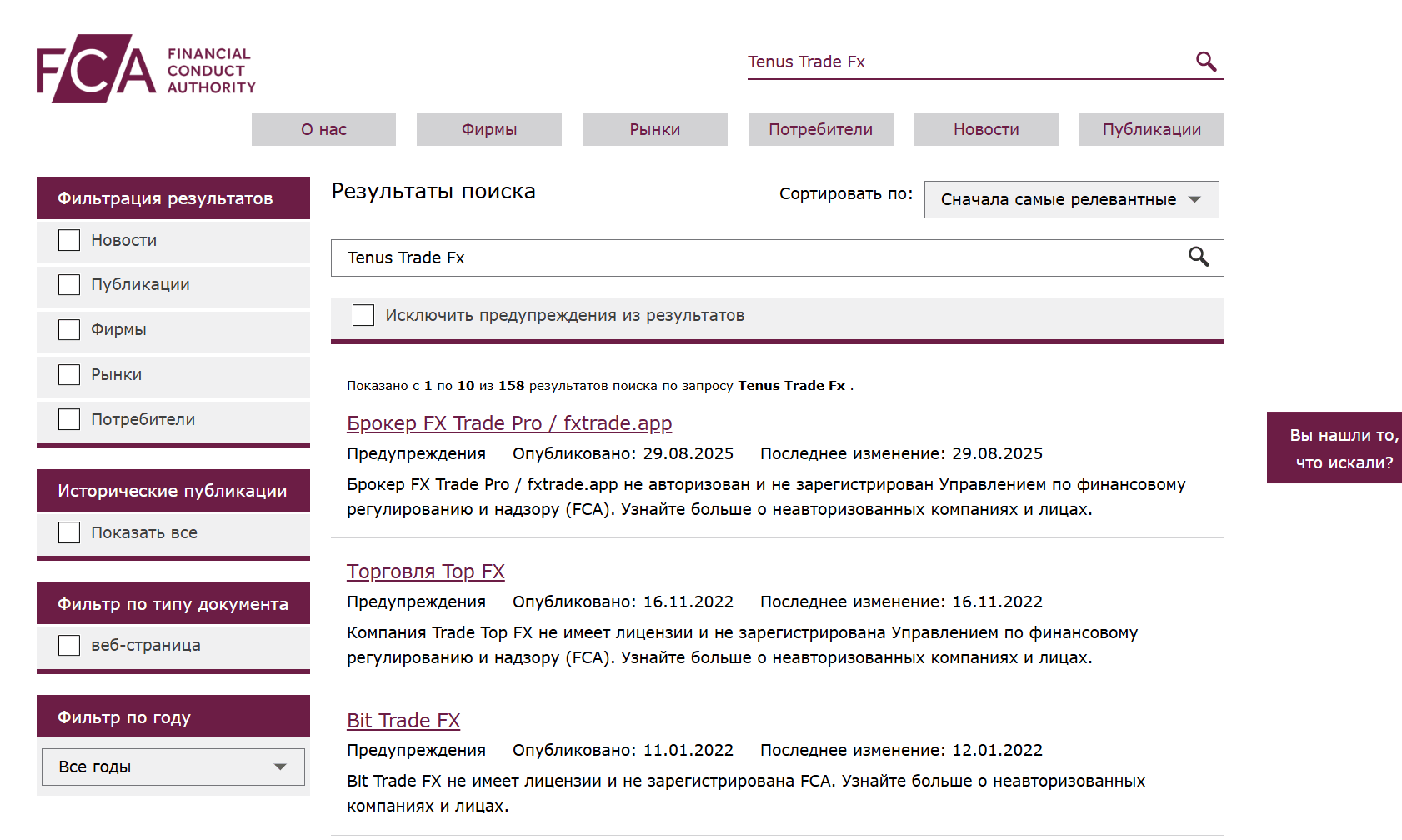Click the FCA Financial Conduct Authority logo
This screenshot has height=840, width=1402.
point(146,68)
